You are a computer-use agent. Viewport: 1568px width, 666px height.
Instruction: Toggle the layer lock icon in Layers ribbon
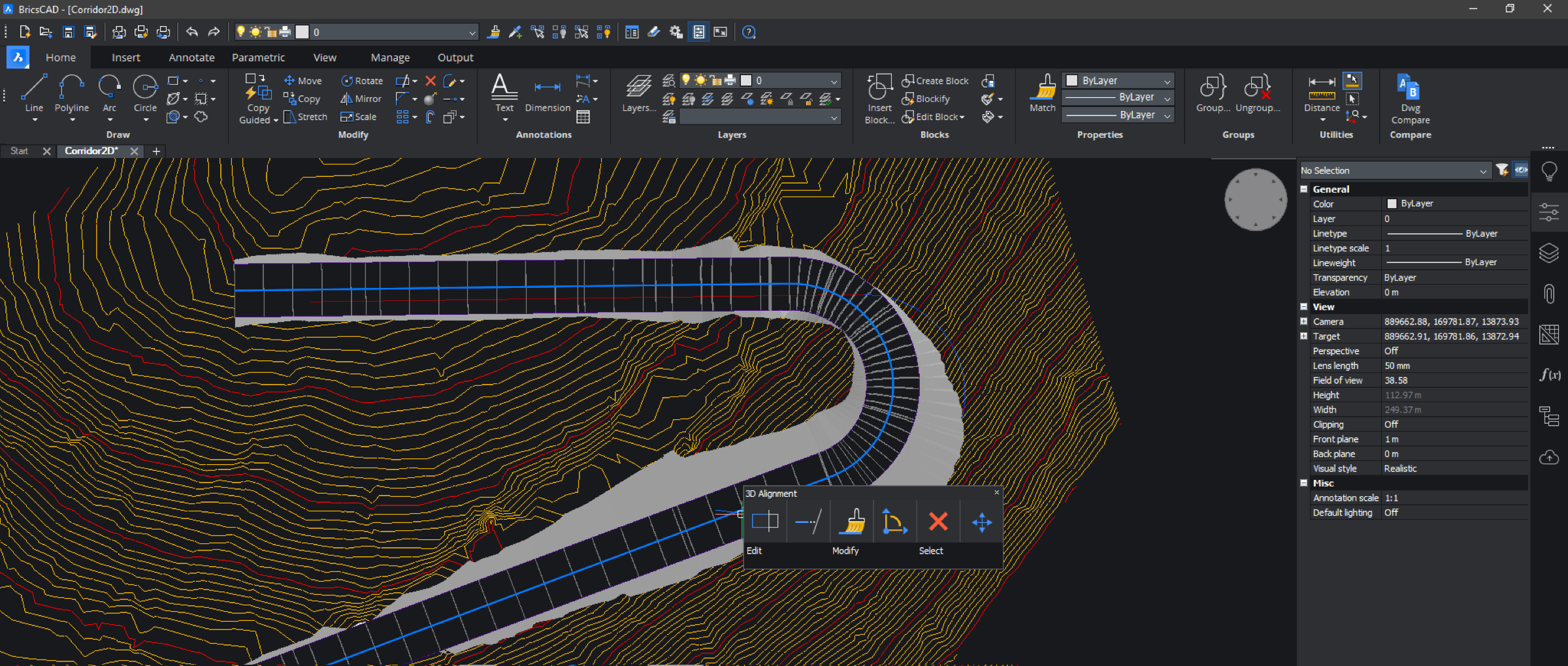coord(716,80)
